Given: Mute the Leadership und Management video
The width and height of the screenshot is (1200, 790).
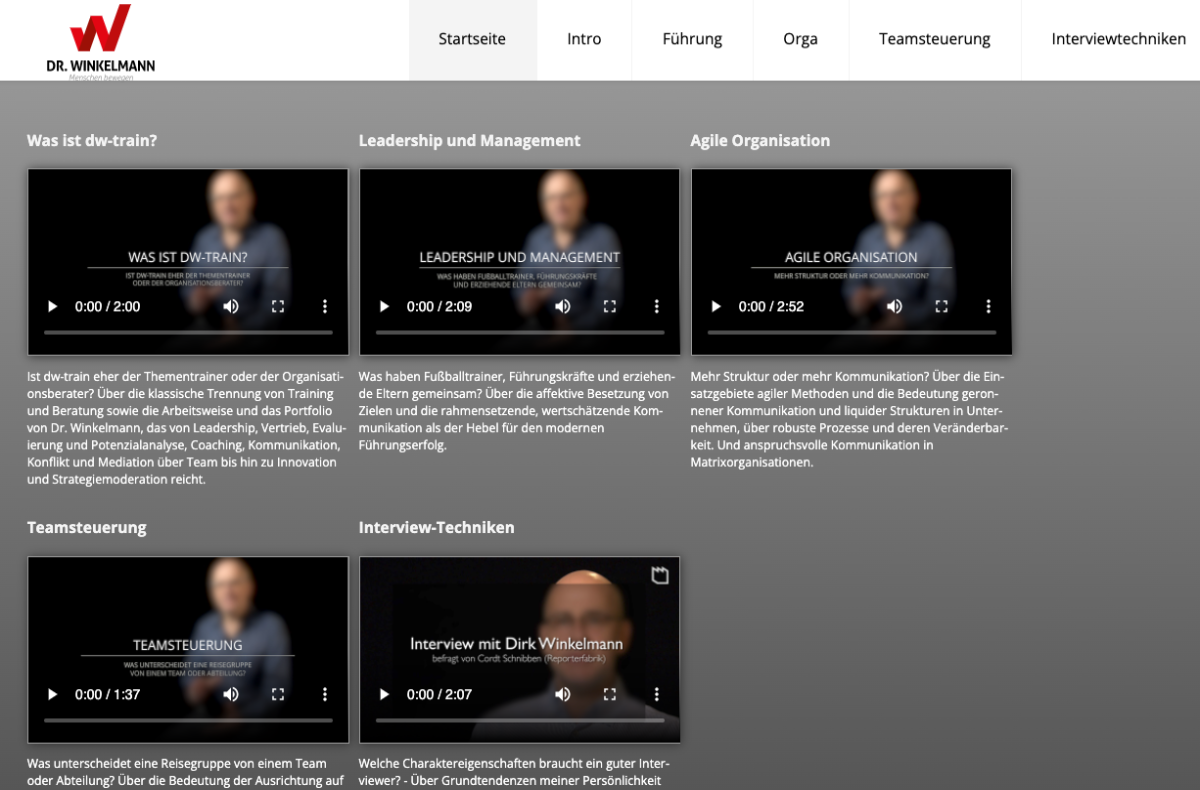Looking at the screenshot, I should pos(563,307).
